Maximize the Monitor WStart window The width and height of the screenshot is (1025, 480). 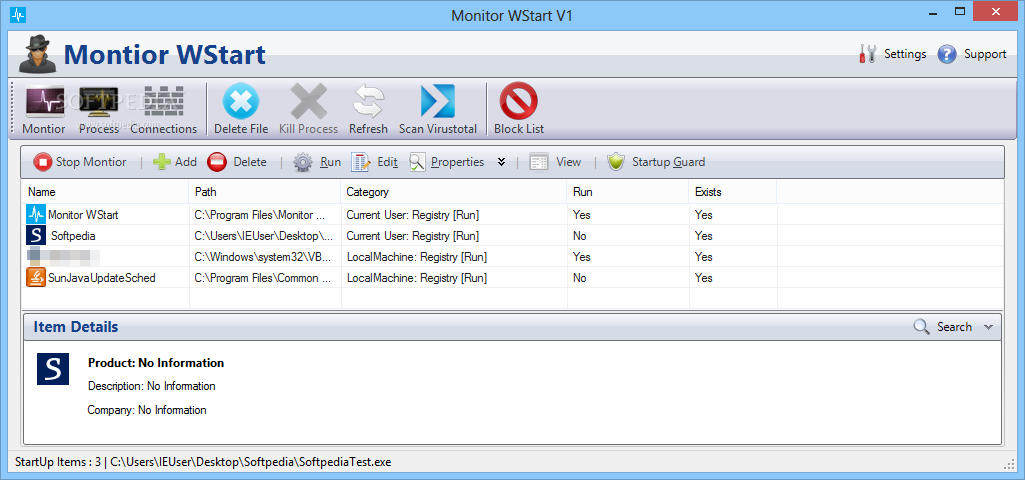click(x=960, y=11)
